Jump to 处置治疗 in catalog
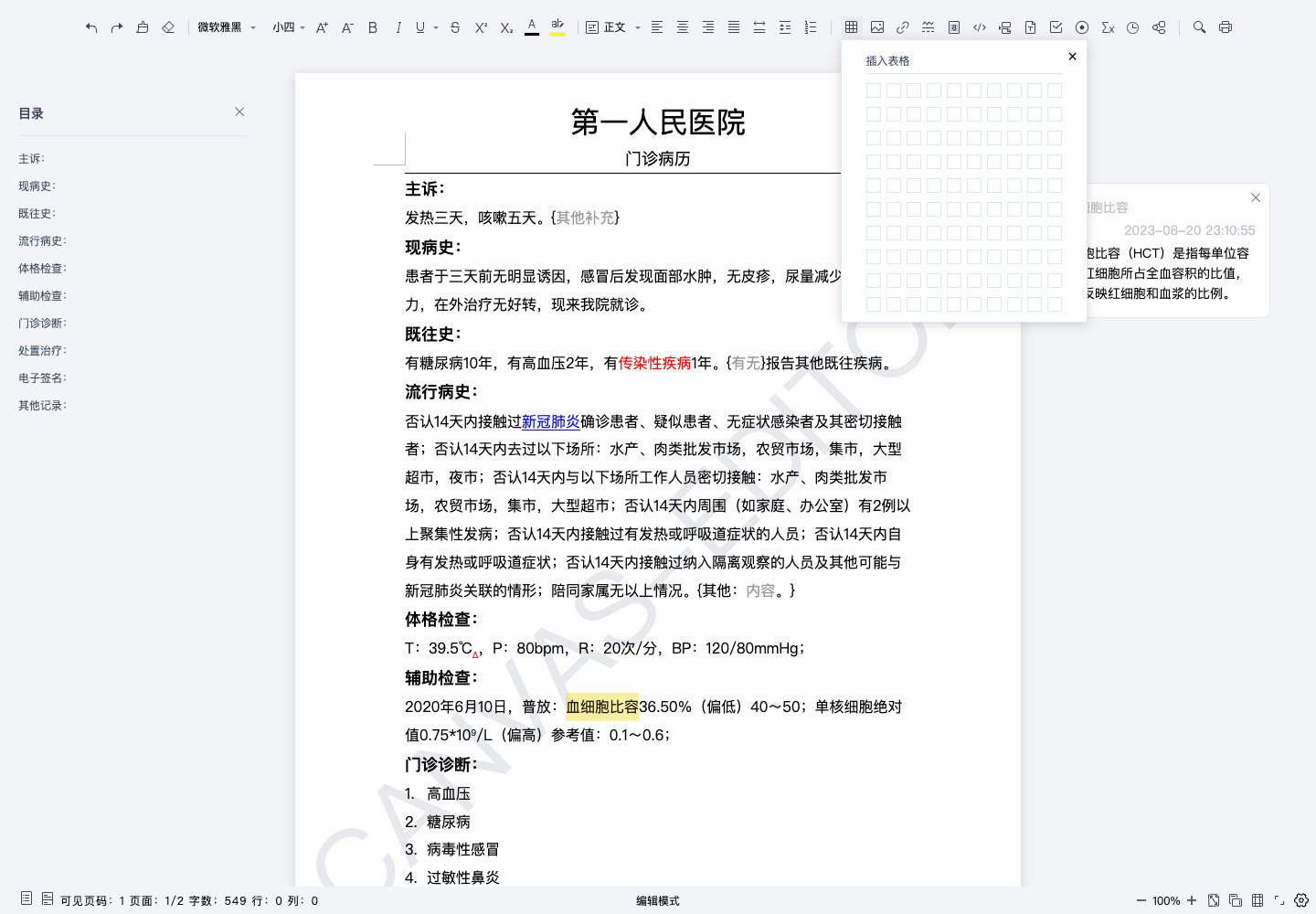 [43, 351]
